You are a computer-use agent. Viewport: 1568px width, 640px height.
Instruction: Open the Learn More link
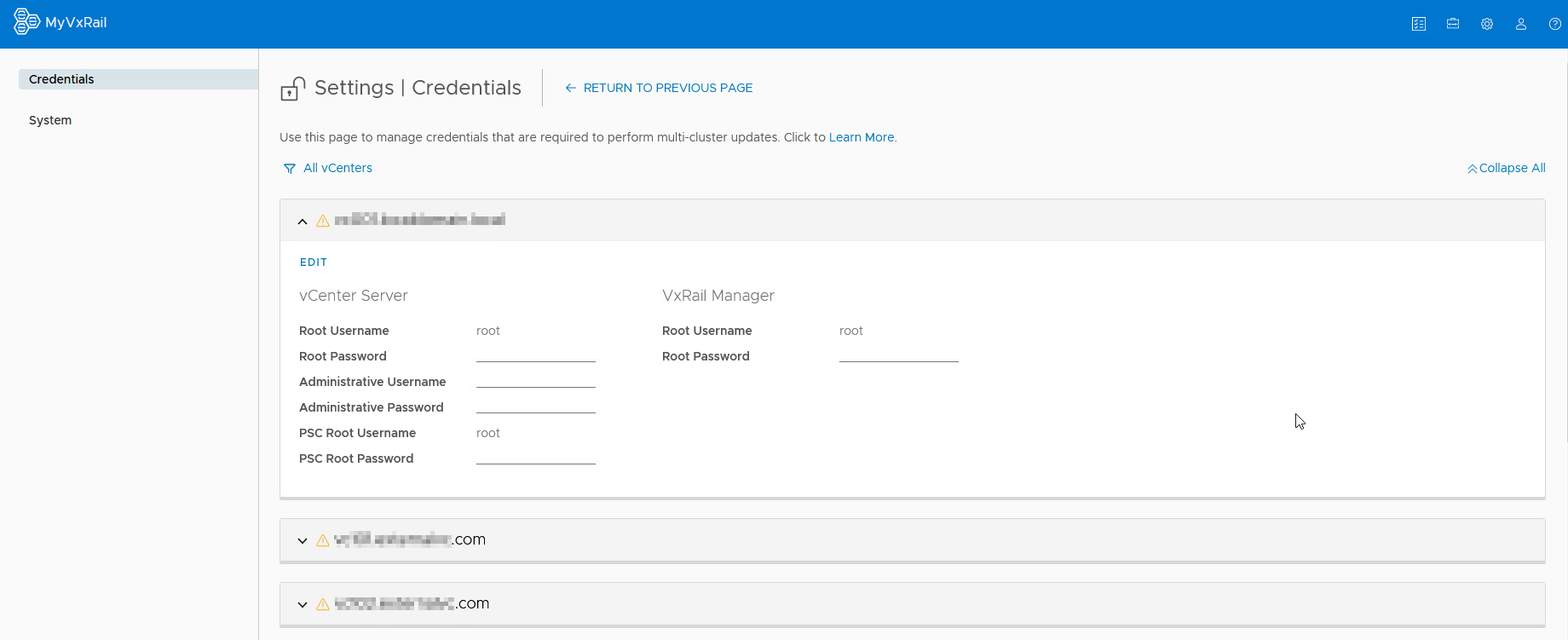point(862,137)
